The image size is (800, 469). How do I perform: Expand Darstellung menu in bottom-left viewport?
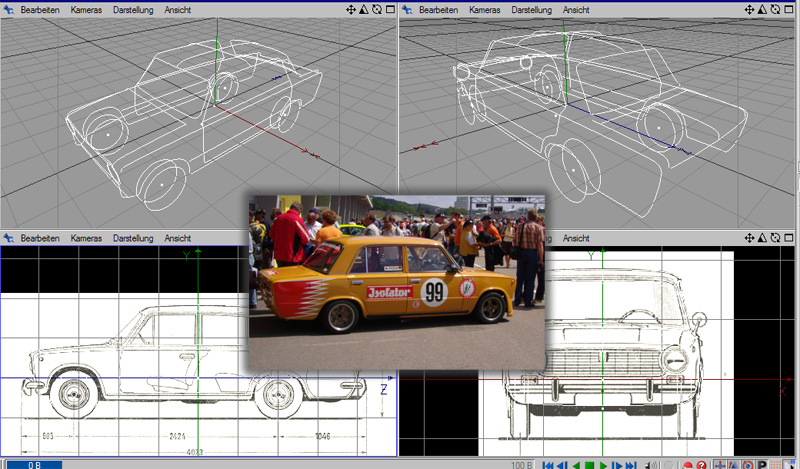click(x=133, y=239)
